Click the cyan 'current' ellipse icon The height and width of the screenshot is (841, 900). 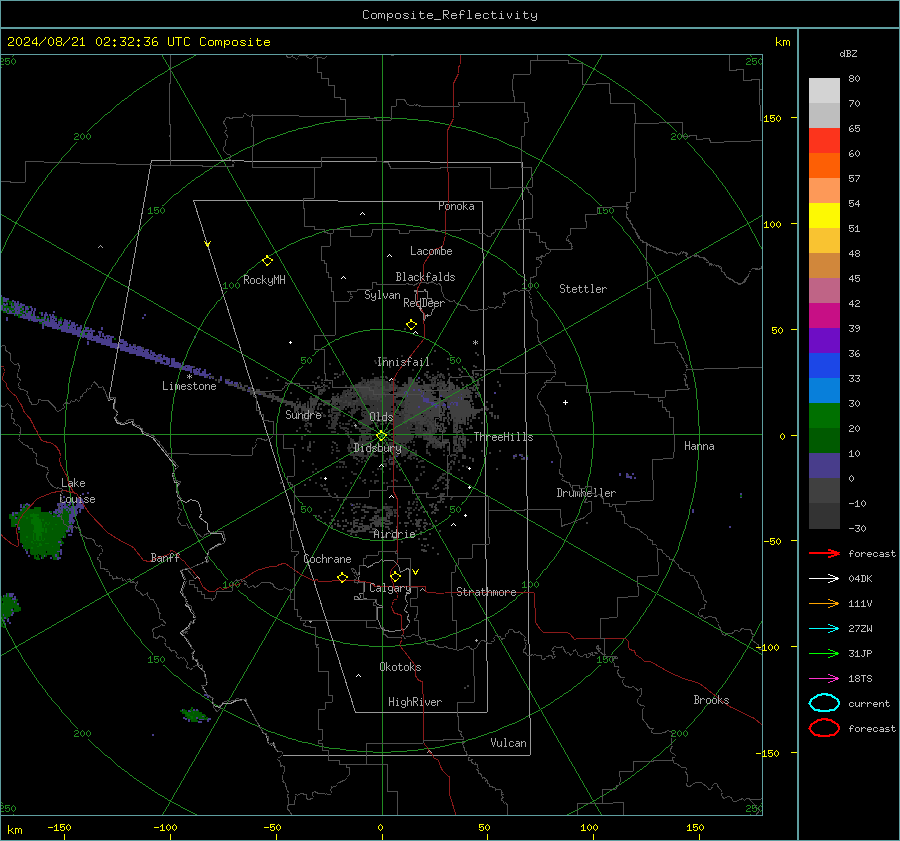(824, 703)
